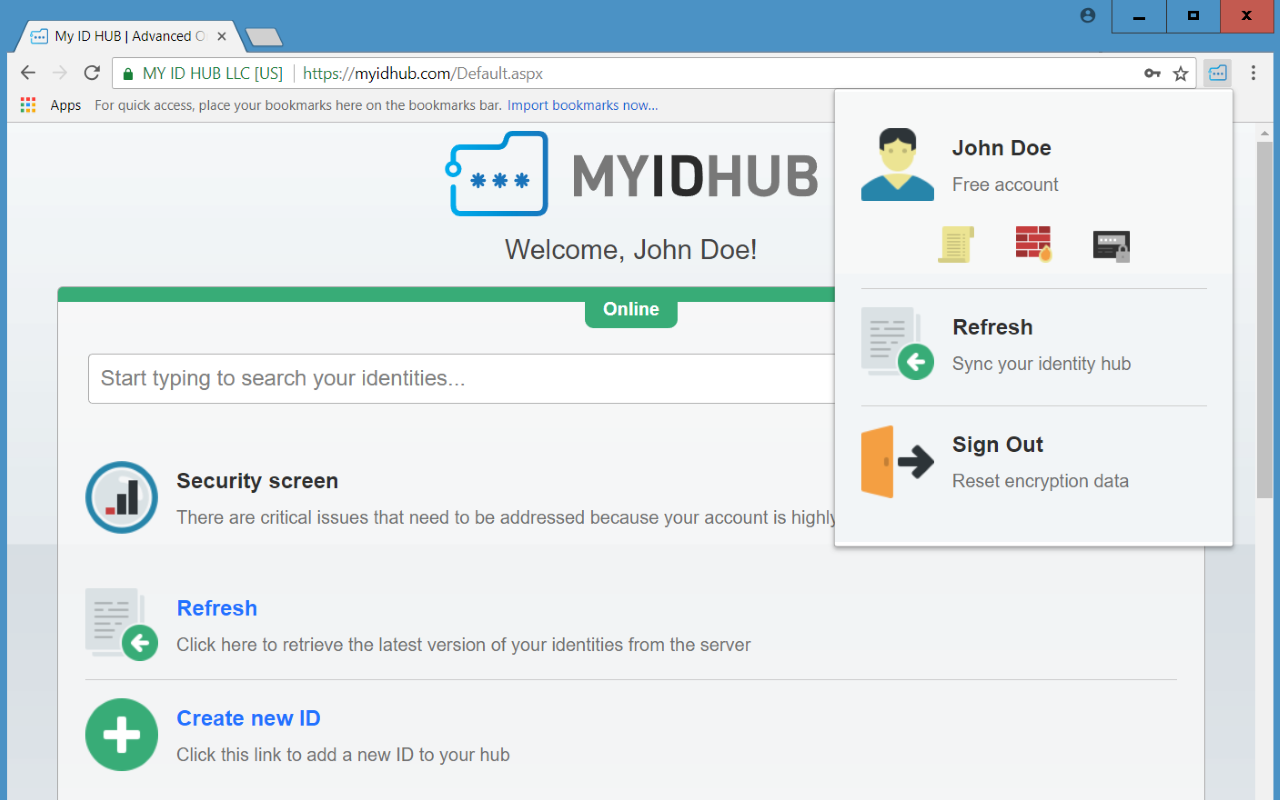Click the Security screen chart icon
Viewport: 1280px width, 800px height.
121,496
